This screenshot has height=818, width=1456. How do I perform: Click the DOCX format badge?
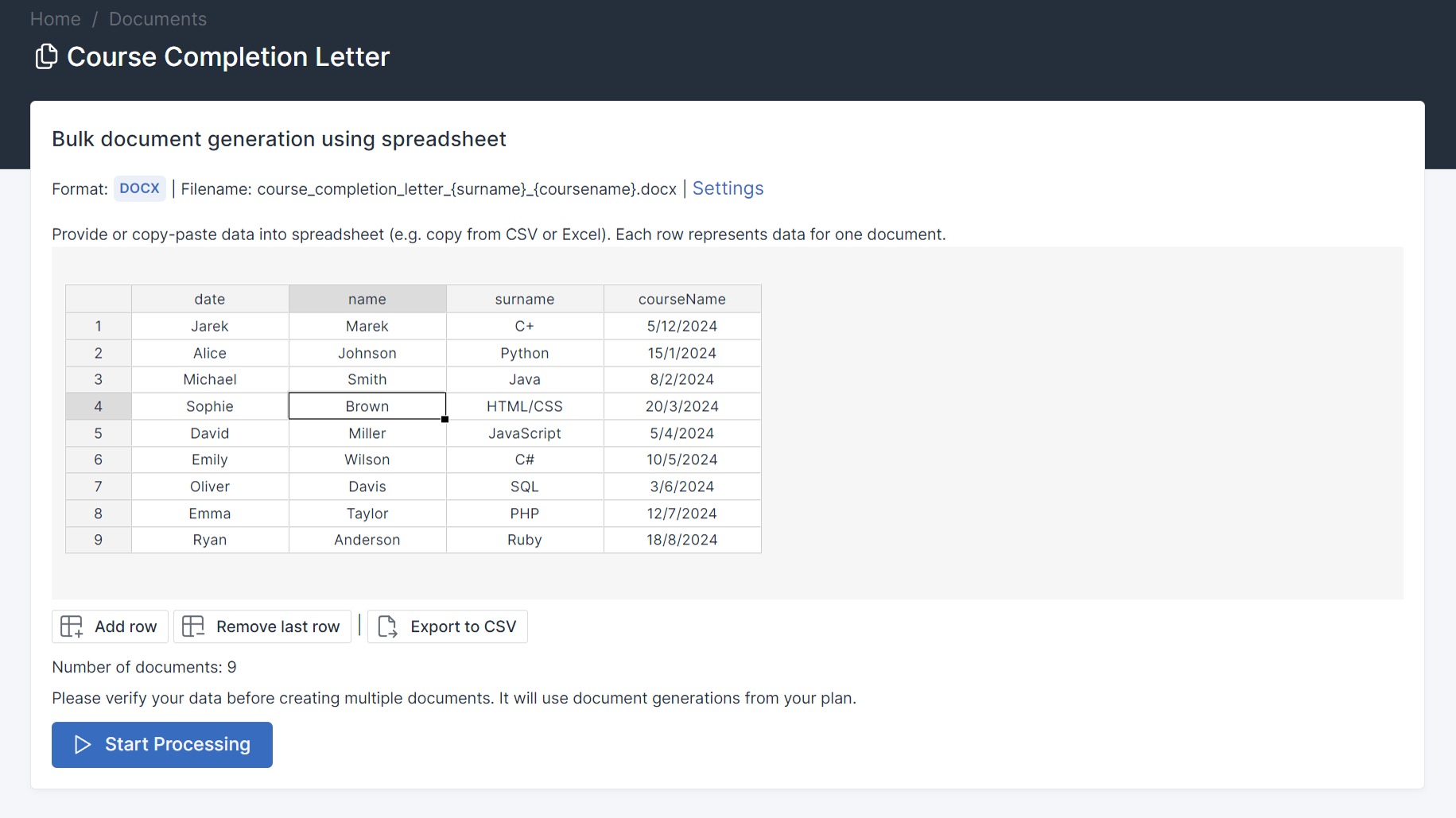[x=139, y=188]
